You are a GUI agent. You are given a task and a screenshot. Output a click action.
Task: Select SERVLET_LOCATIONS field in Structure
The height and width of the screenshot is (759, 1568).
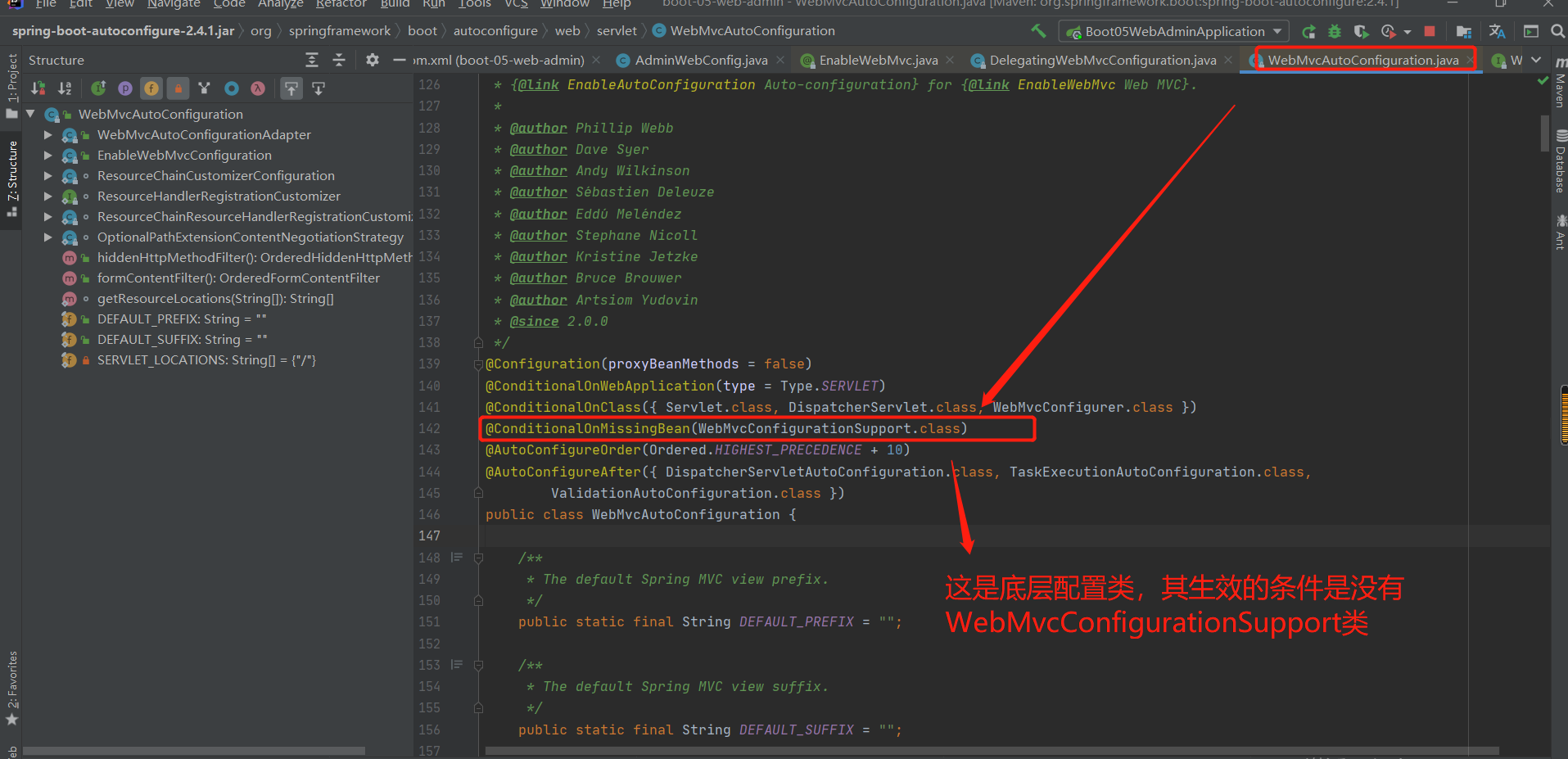(189, 359)
